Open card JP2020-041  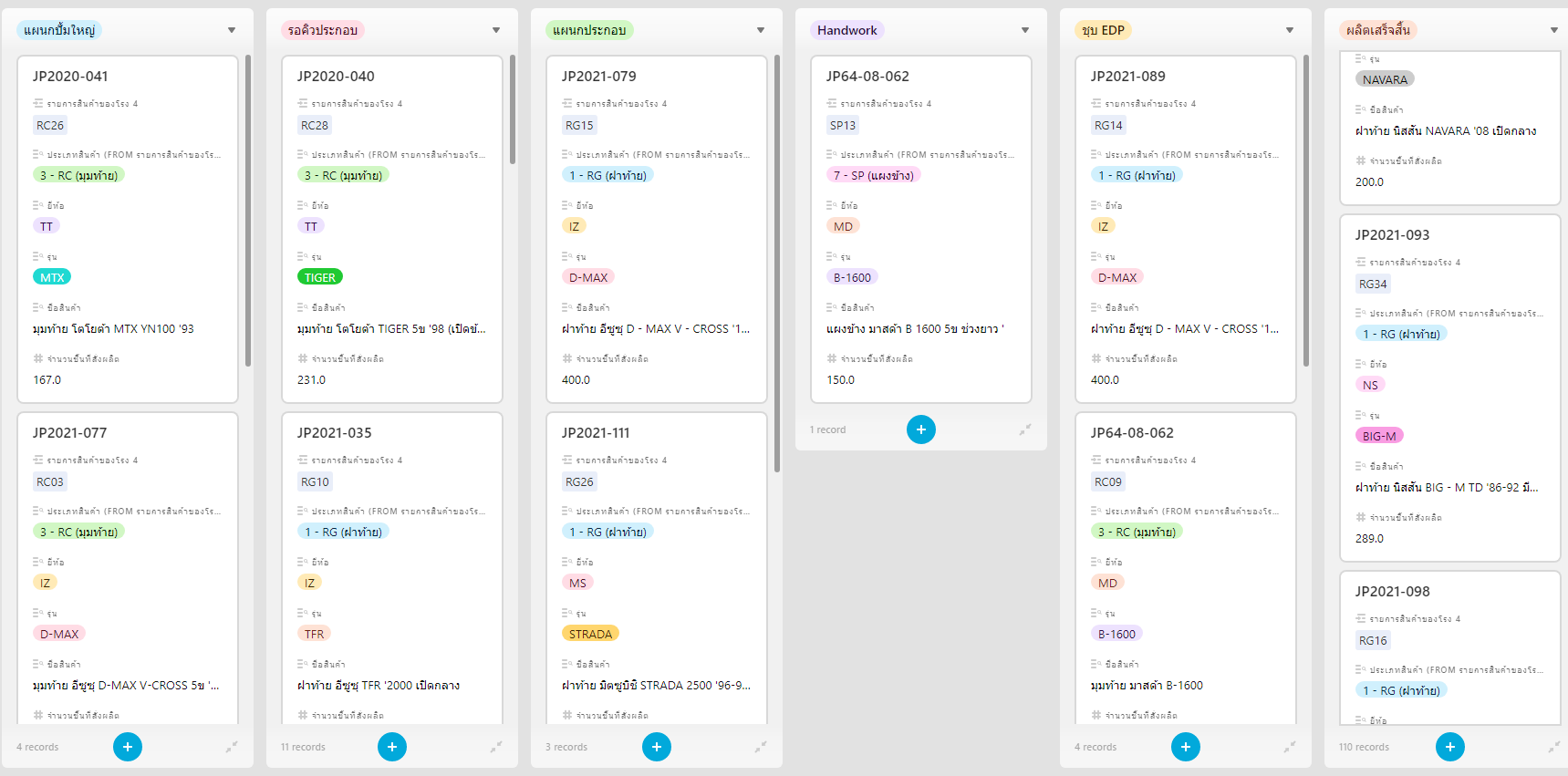pos(128,229)
